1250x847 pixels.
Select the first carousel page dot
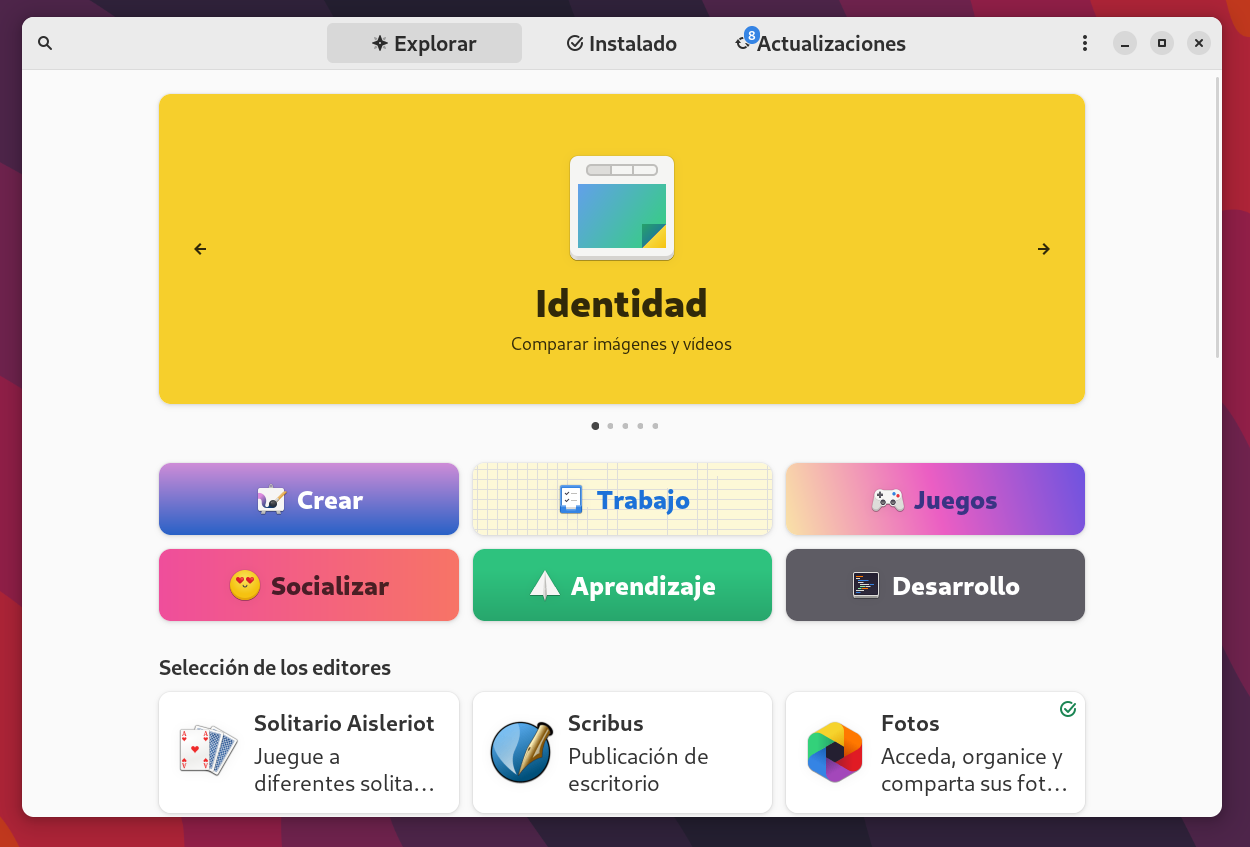tap(596, 426)
